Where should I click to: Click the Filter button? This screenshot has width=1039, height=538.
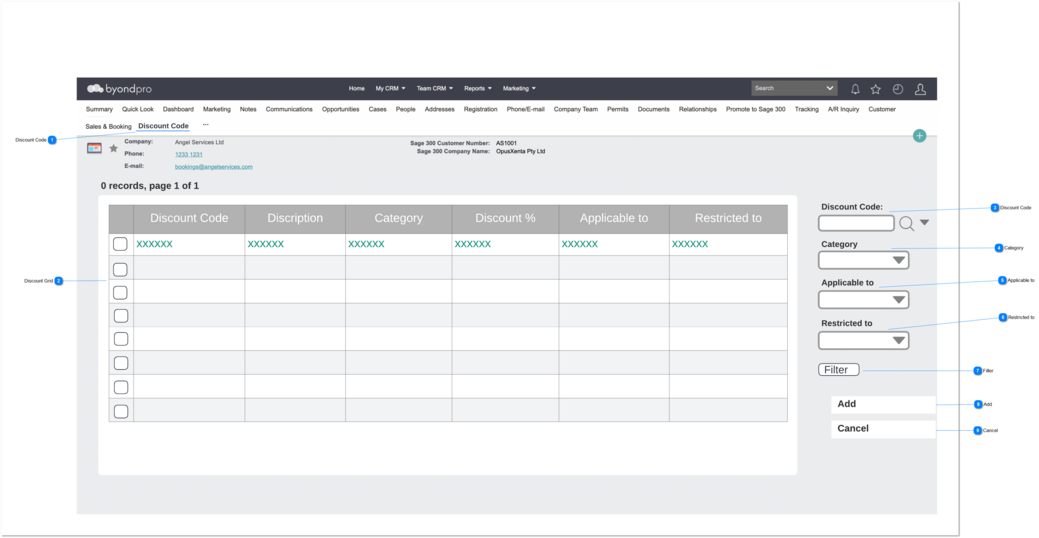tap(839, 370)
